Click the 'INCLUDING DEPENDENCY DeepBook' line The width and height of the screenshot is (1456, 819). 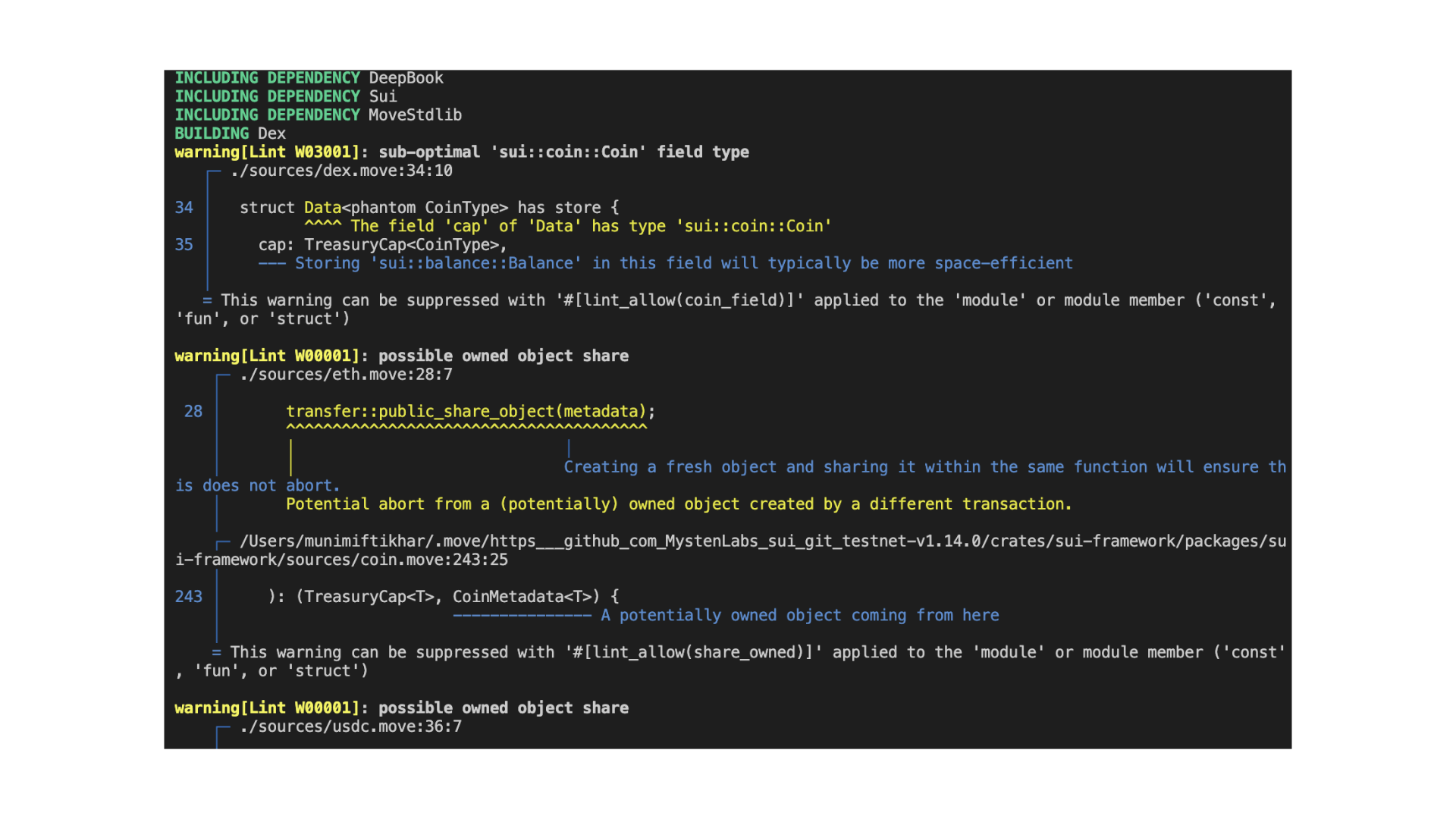click(309, 78)
